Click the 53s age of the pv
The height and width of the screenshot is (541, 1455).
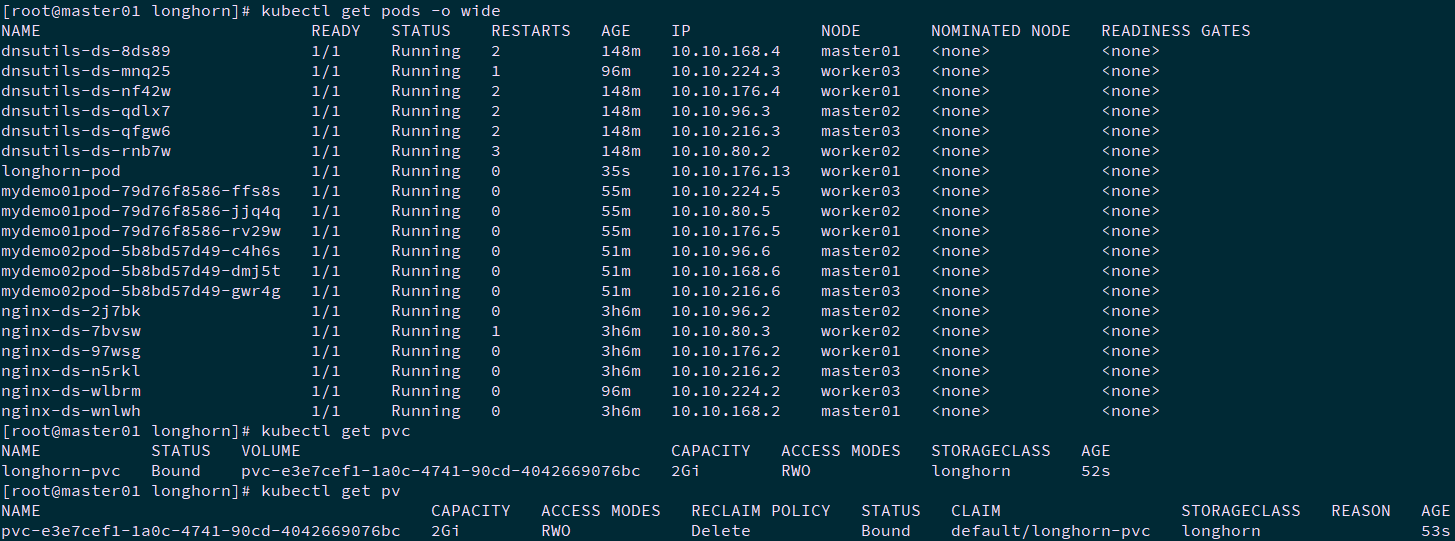(x=1436, y=531)
